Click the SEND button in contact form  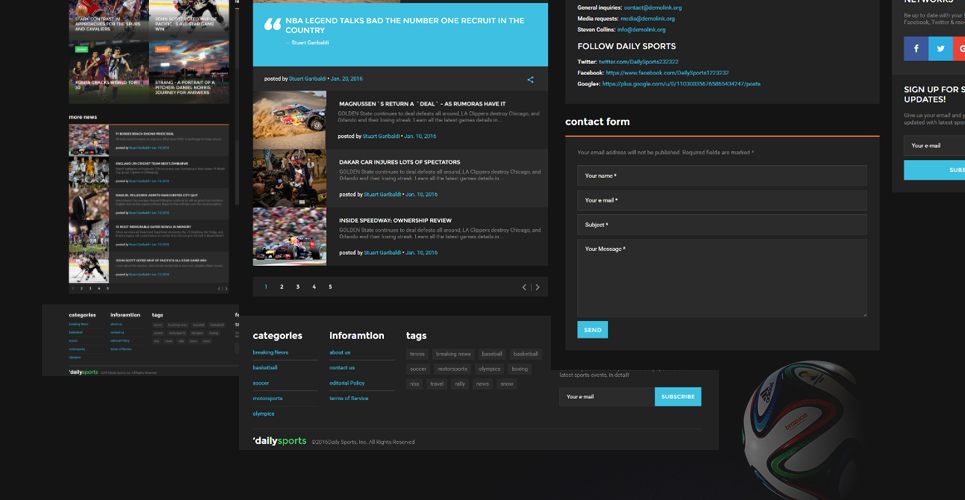click(593, 330)
